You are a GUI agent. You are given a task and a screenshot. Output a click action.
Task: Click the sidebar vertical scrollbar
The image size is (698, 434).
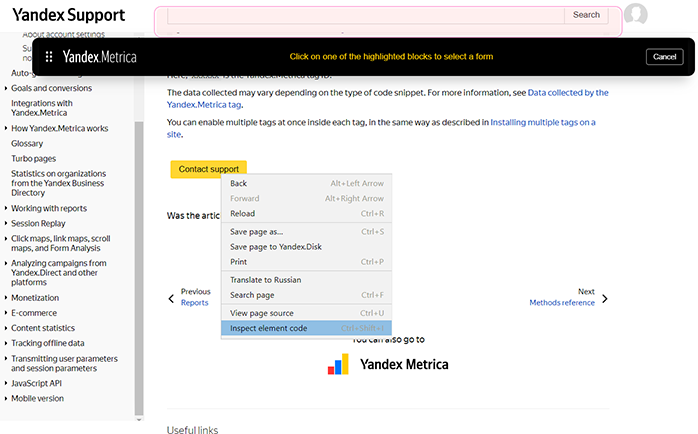139,260
